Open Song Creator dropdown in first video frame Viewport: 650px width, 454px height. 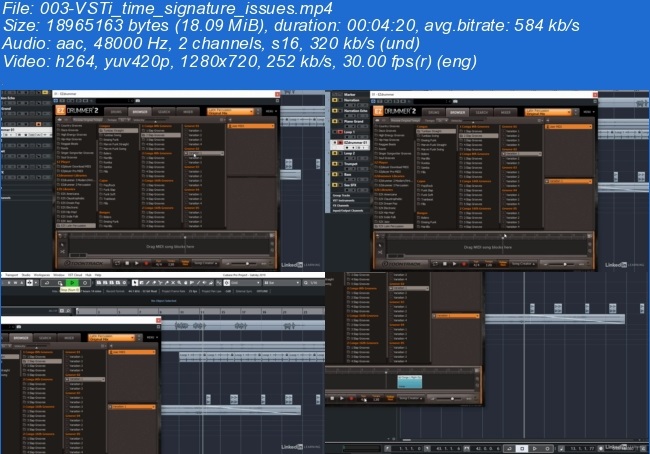[205, 263]
